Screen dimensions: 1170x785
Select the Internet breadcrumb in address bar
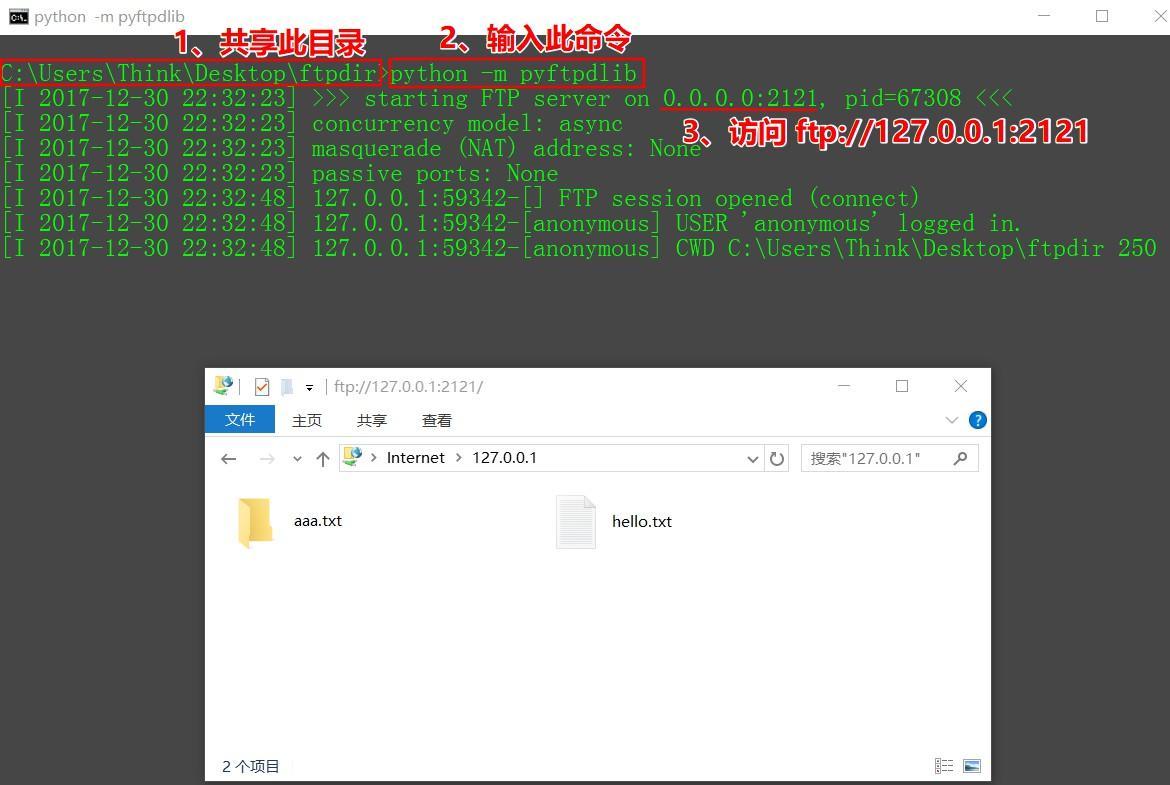tap(416, 457)
